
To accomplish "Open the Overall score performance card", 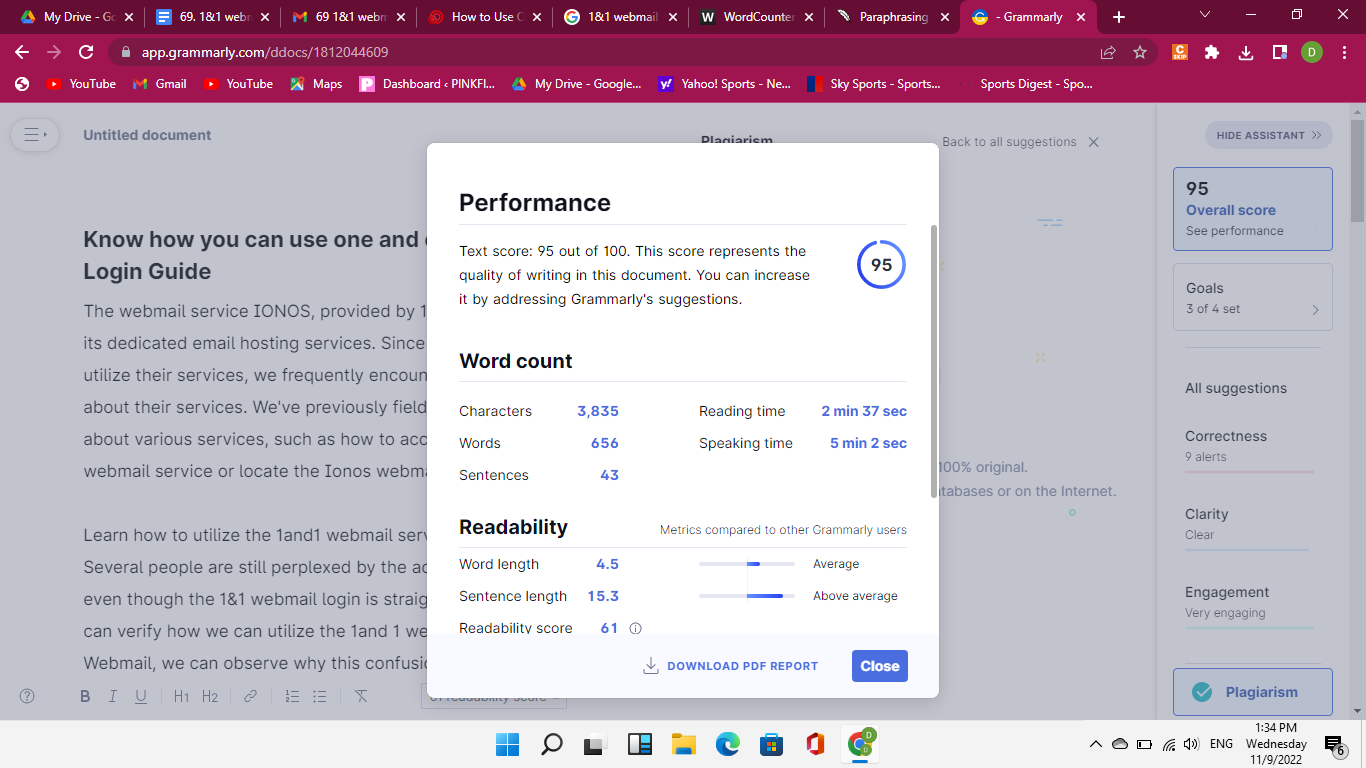I will [1253, 208].
